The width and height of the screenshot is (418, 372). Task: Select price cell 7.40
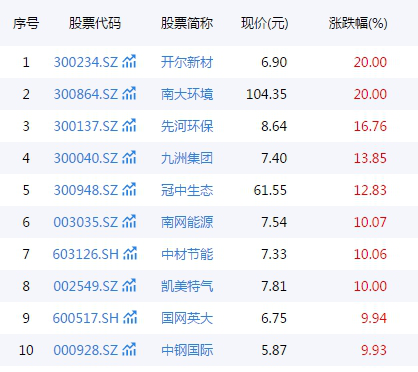click(274, 158)
